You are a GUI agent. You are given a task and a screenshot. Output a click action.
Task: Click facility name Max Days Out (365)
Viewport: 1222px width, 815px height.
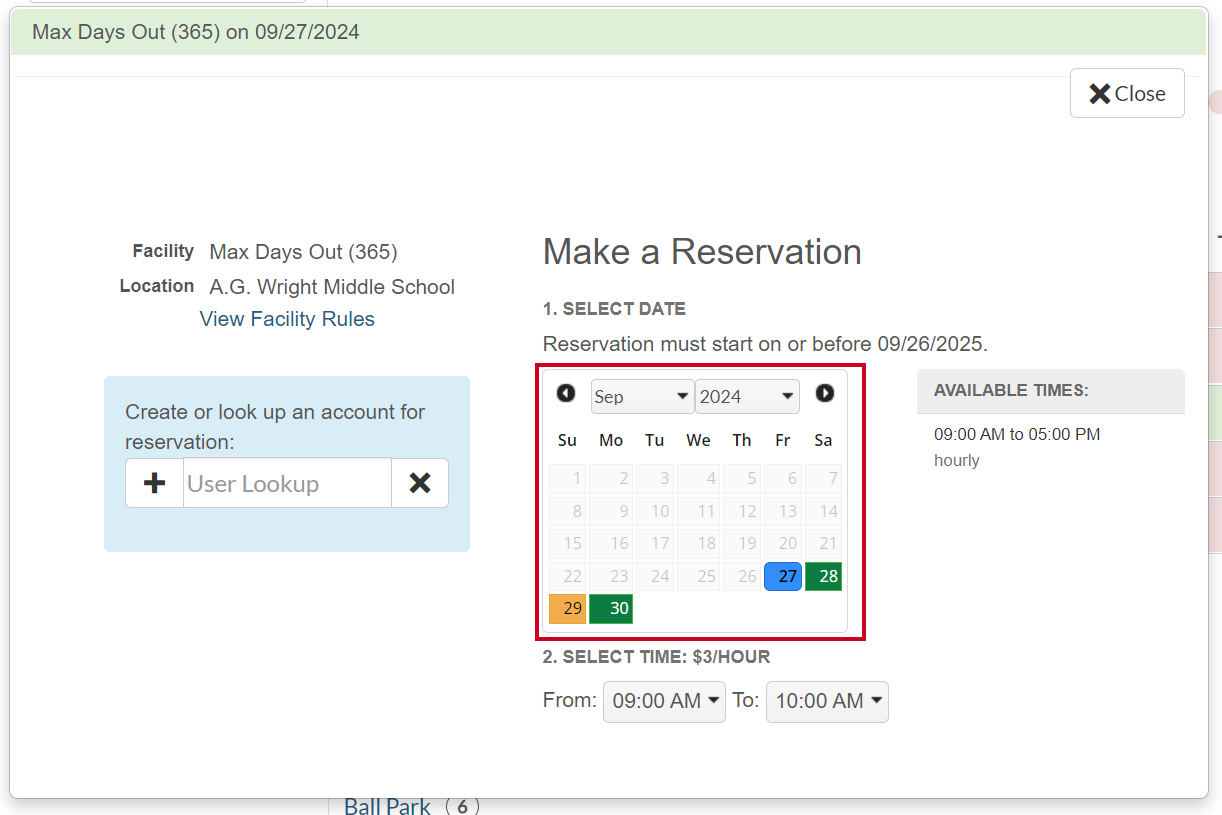tap(303, 252)
